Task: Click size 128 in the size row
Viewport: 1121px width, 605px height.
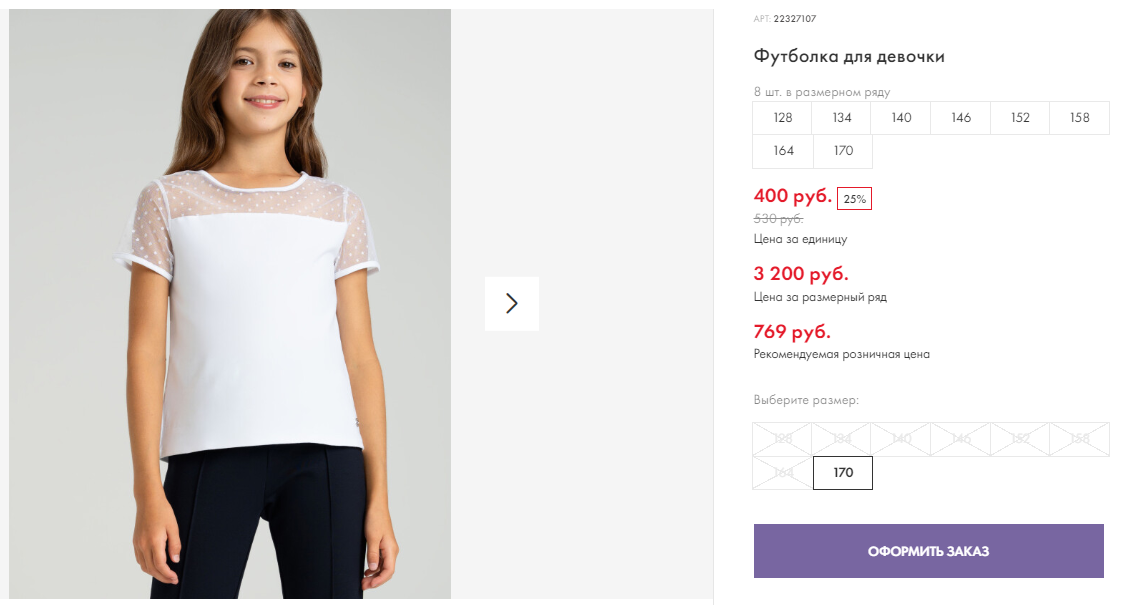Action: point(782,118)
